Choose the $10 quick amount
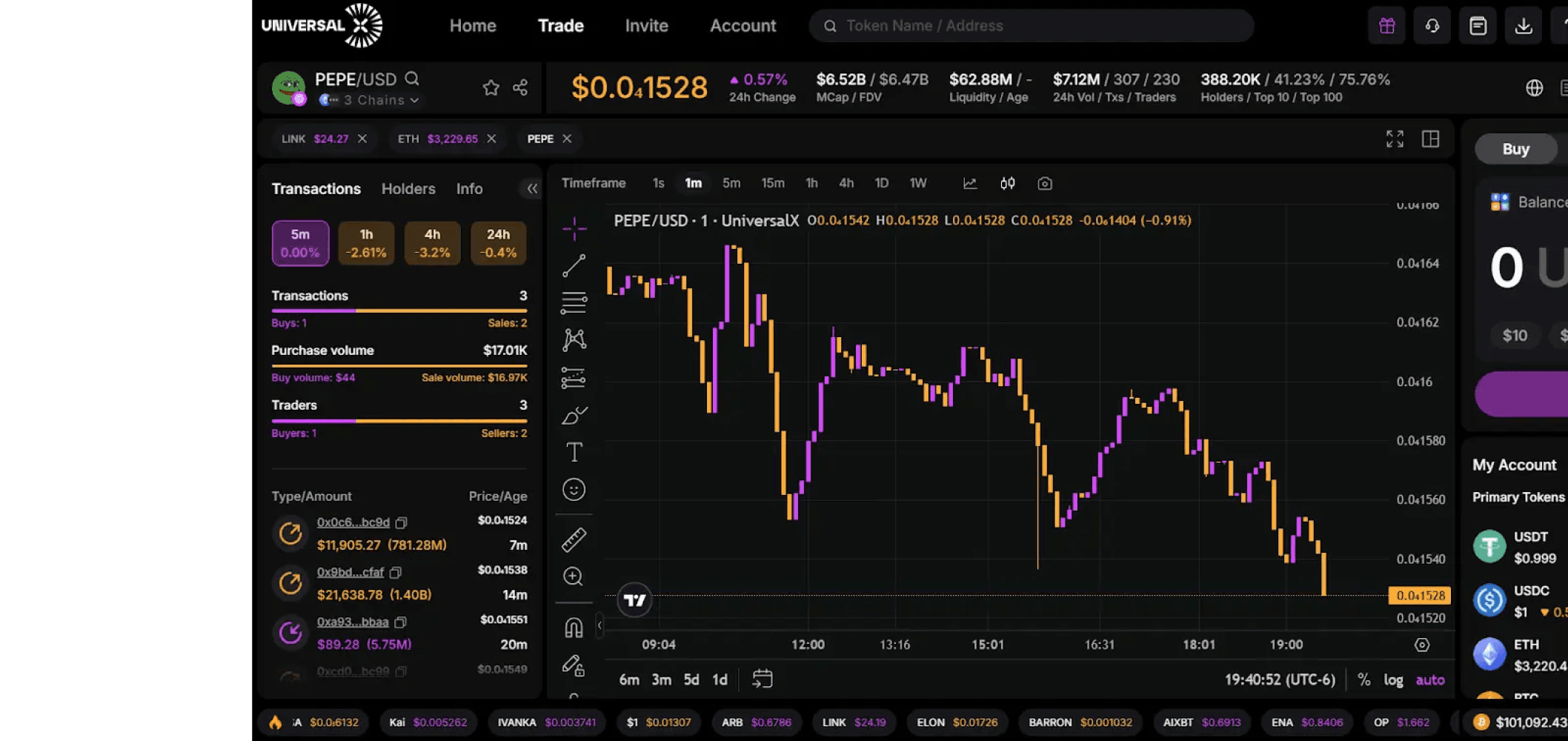The width and height of the screenshot is (1568, 741). tap(1515, 336)
